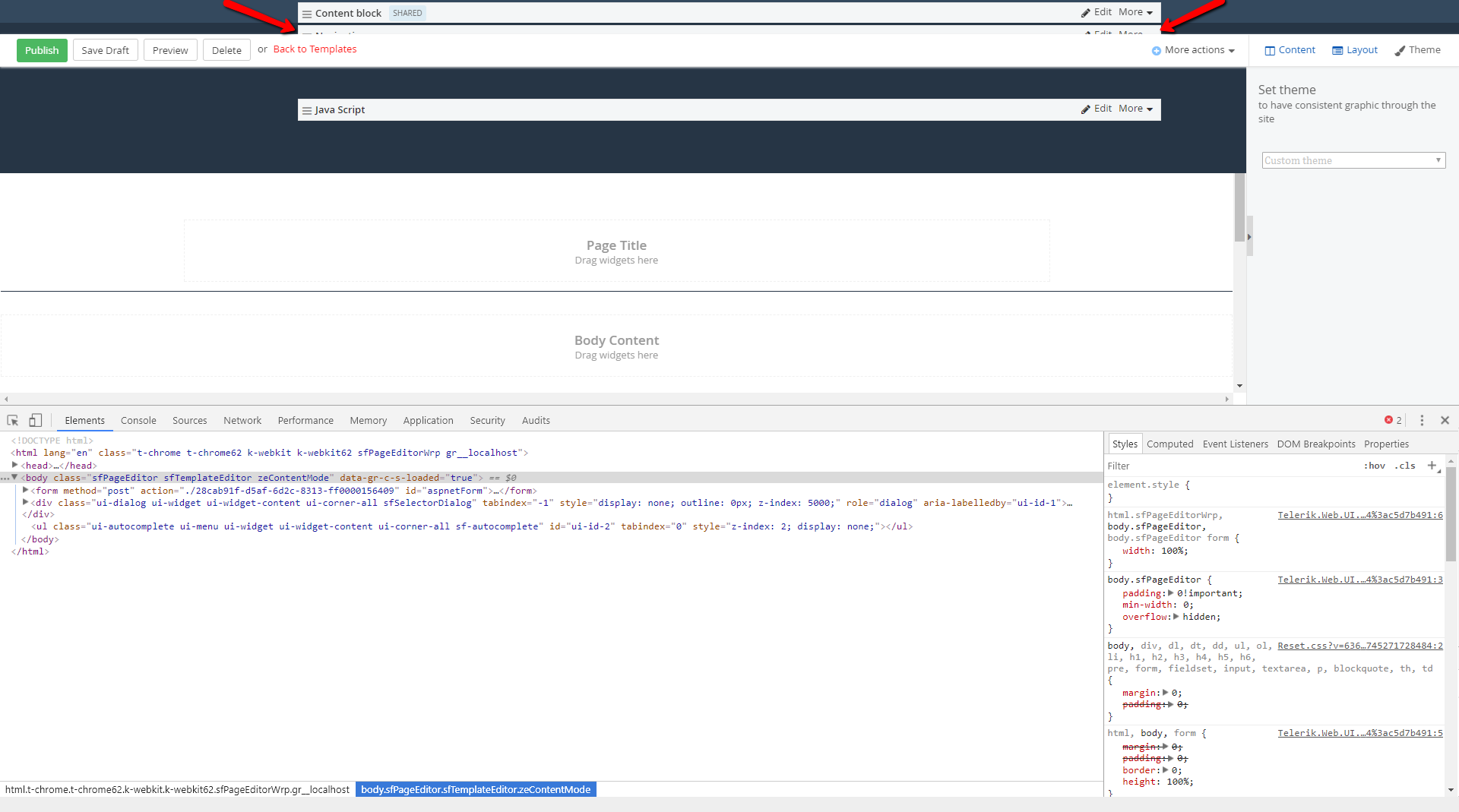
Task: Click the green Publish button
Action: point(42,50)
